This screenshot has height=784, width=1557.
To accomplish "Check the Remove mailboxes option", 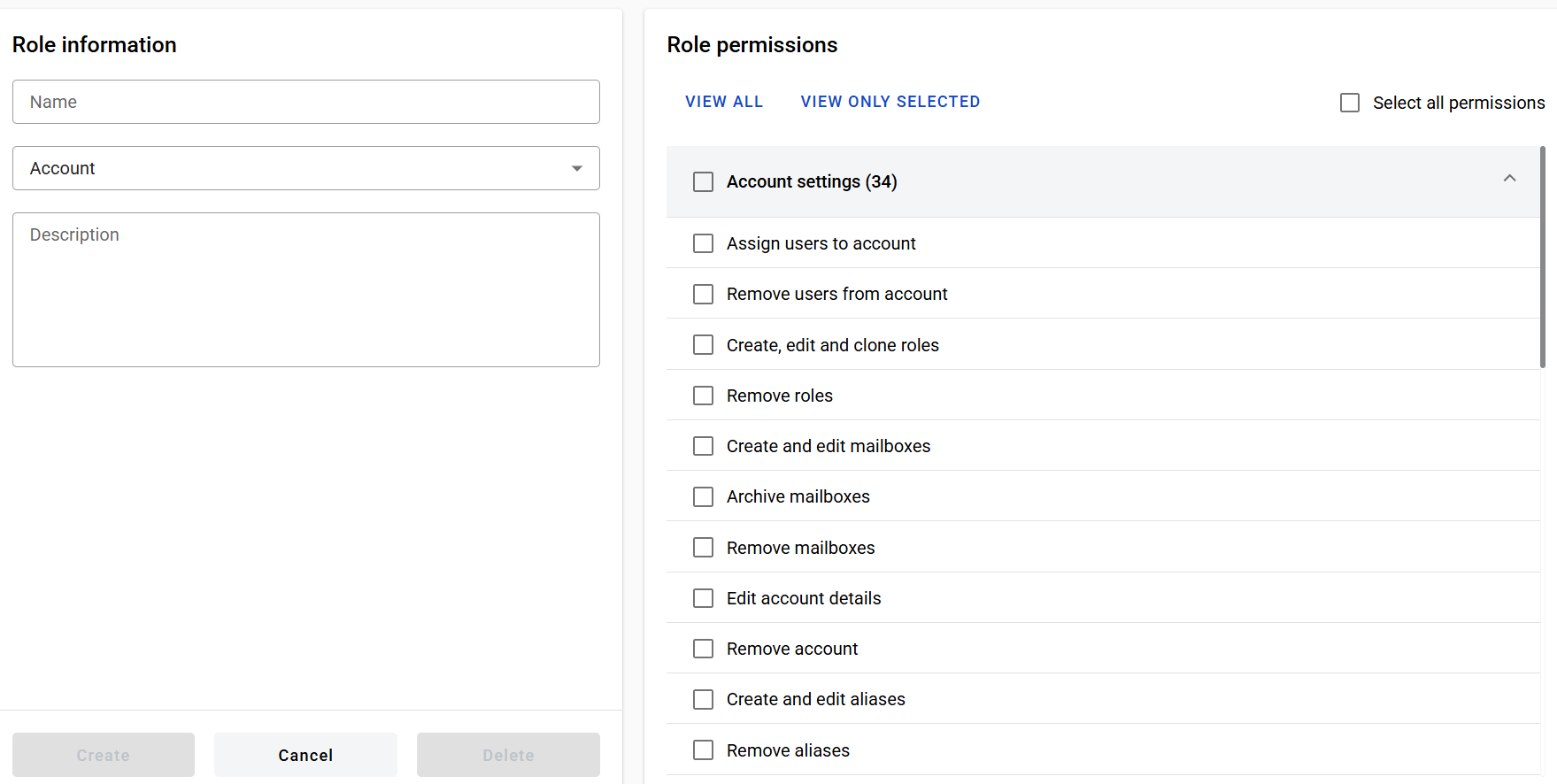I will click(703, 548).
